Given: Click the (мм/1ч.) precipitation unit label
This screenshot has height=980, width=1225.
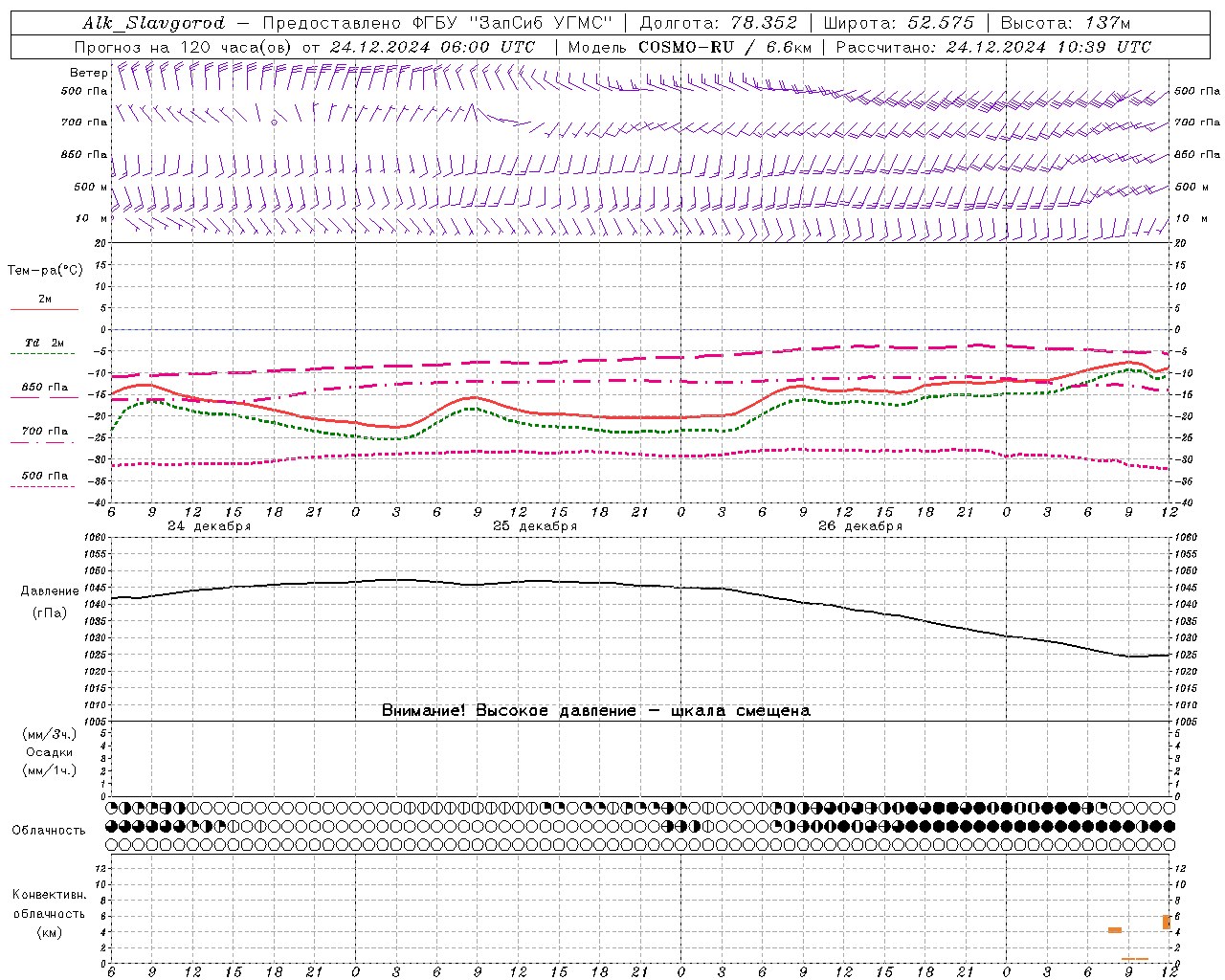Looking at the screenshot, I should pos(50,771).
